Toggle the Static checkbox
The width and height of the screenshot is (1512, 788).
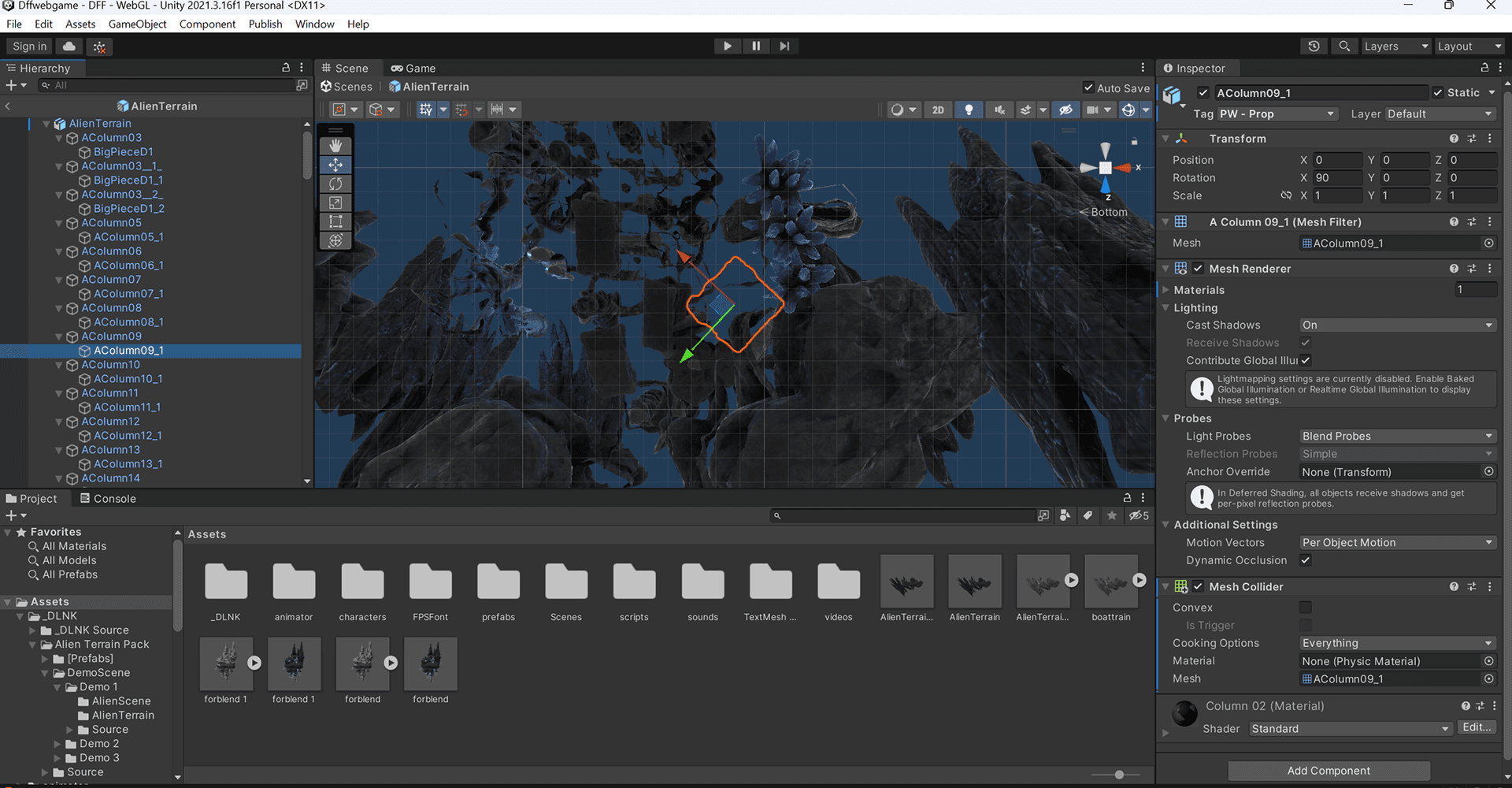tap(1438, 93)
